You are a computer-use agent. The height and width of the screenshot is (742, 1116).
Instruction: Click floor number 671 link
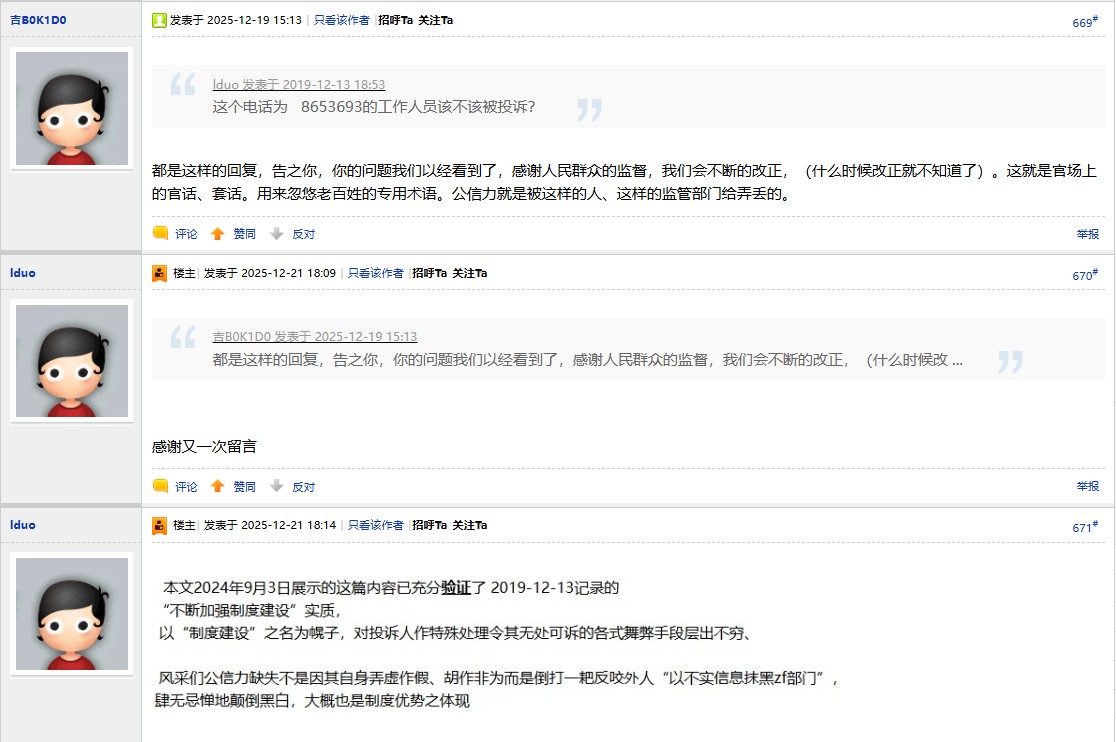pos(1084,527)
